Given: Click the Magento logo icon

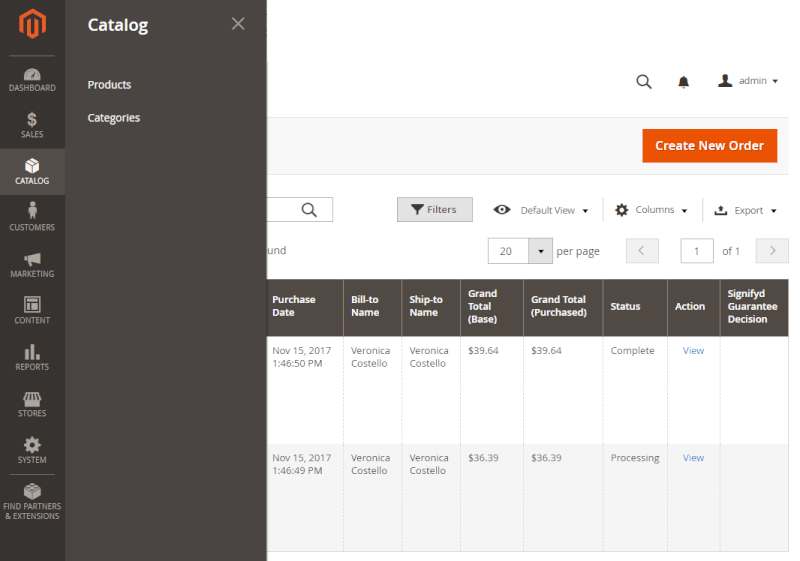Looking at the screenshot, I should tap(32, 23).
